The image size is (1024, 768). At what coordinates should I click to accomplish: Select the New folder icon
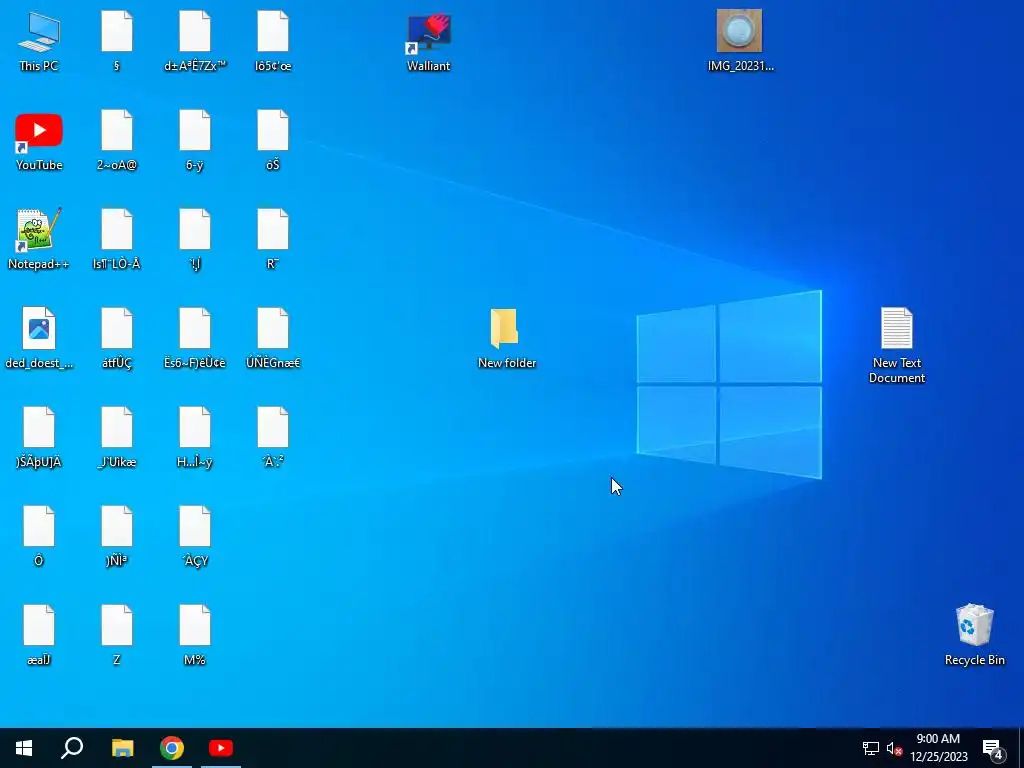[x=506, y=338]
